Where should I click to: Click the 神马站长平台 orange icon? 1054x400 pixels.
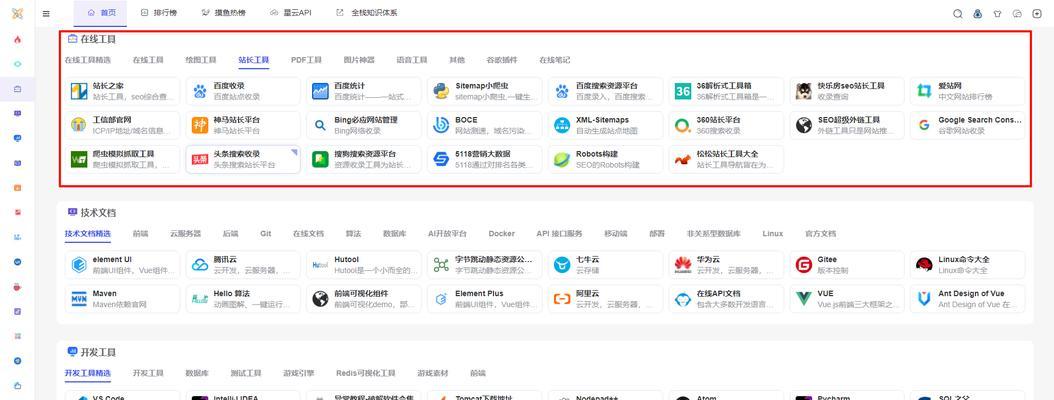[x=200, y=125]
